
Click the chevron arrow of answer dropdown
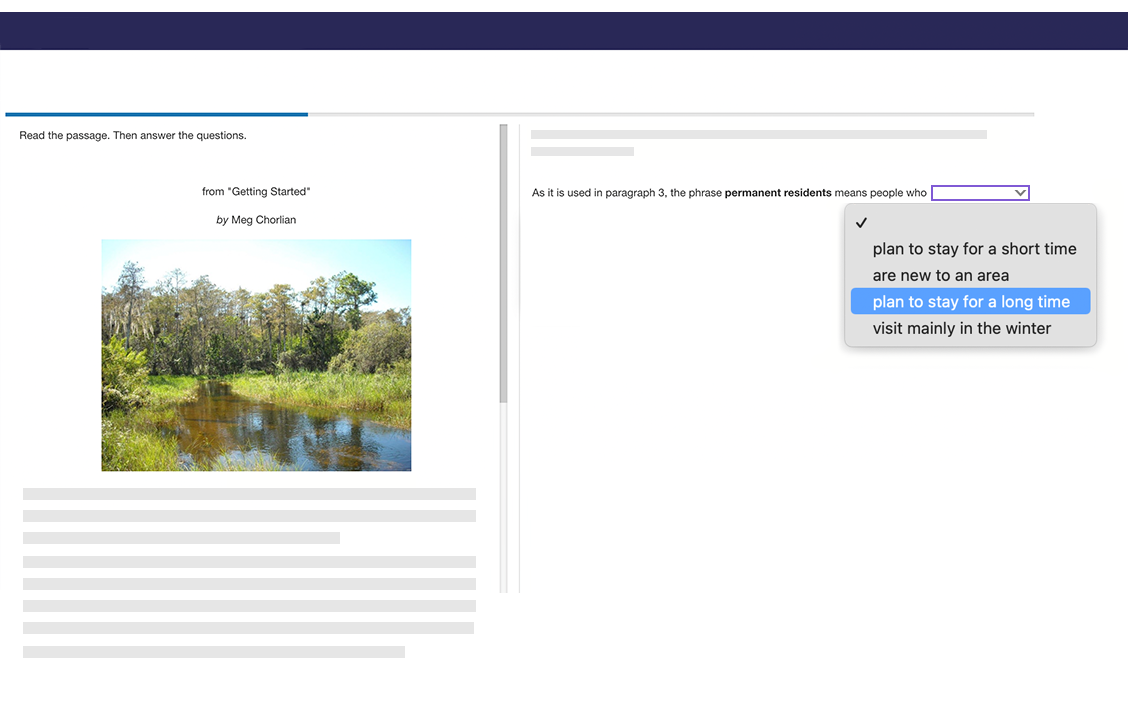[x=1020, y=193]
